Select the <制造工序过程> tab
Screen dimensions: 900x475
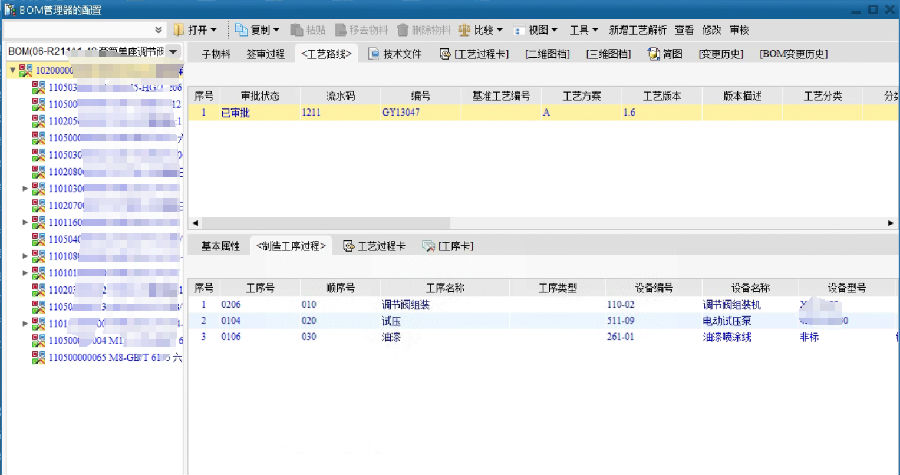click(x=291, y=246)
